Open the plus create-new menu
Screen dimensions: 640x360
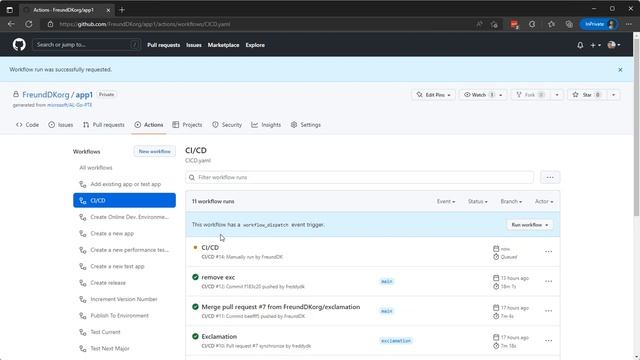tap(595, 45)
